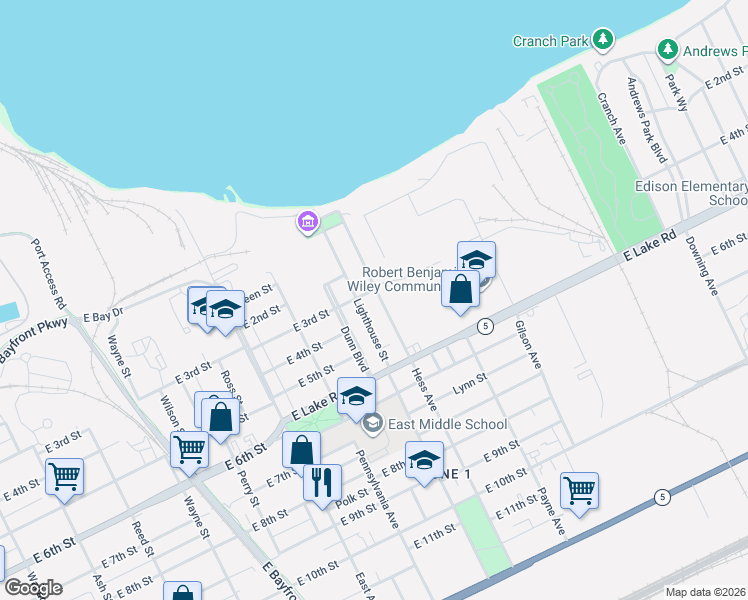The height and width of the screenshot is (600, 748).
Task: Click the Route 5 shield on E Lake Rd
Action: (x=485, y=326)
